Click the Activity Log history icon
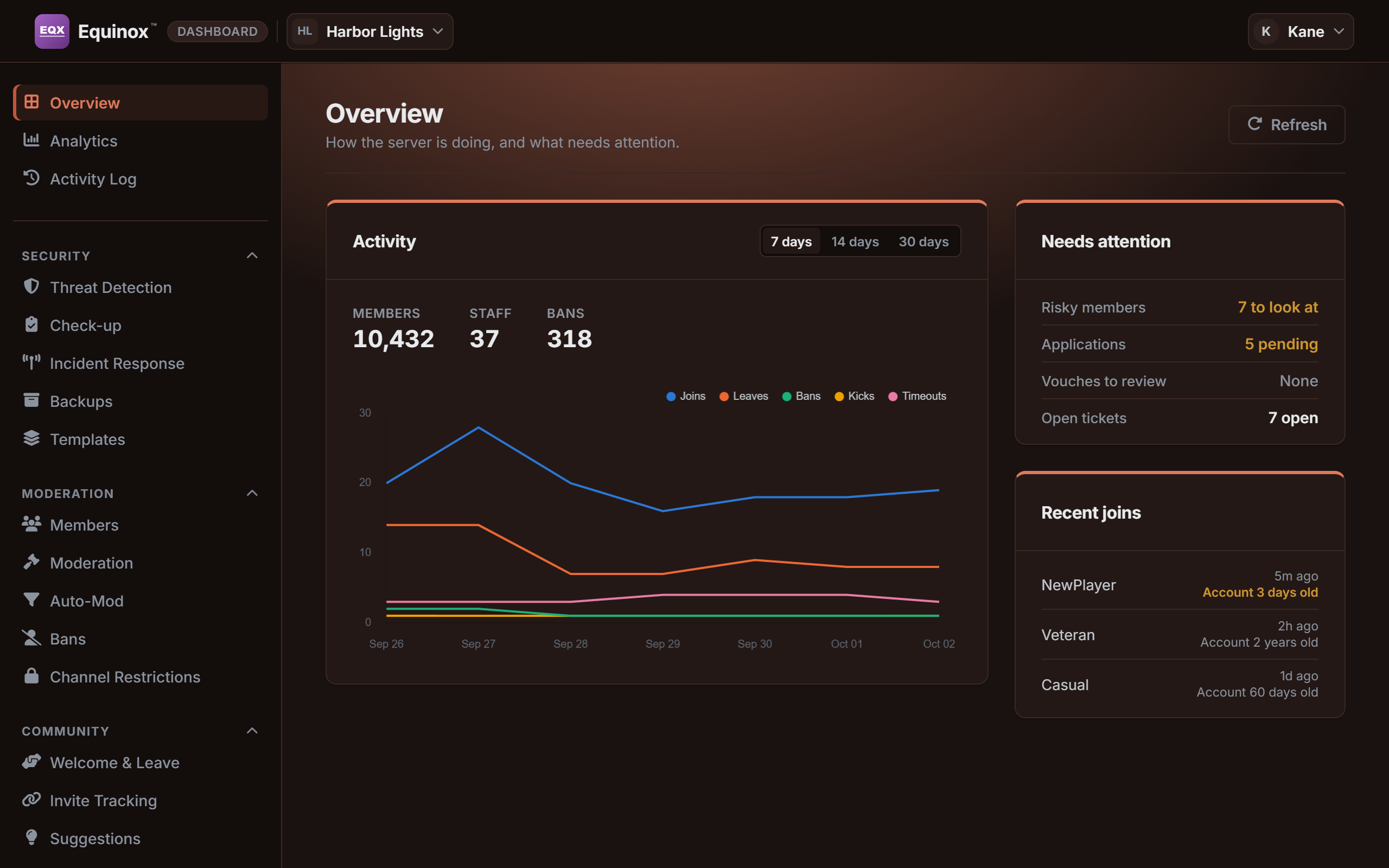The width and height of the screenshot is (1389, 868). [x=31, y=178]
